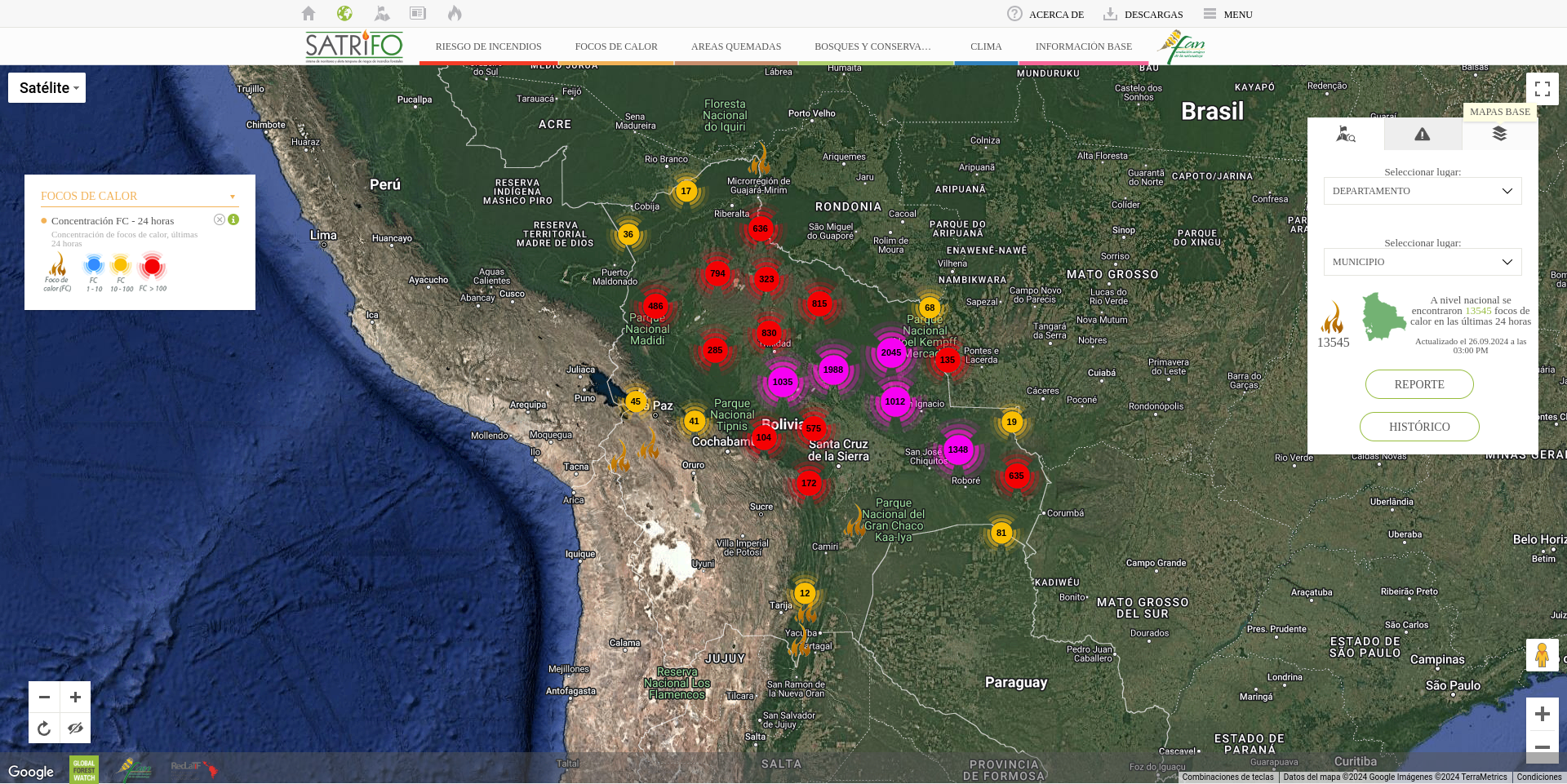Click the 13545 focos count in text

pos(1478,311)
